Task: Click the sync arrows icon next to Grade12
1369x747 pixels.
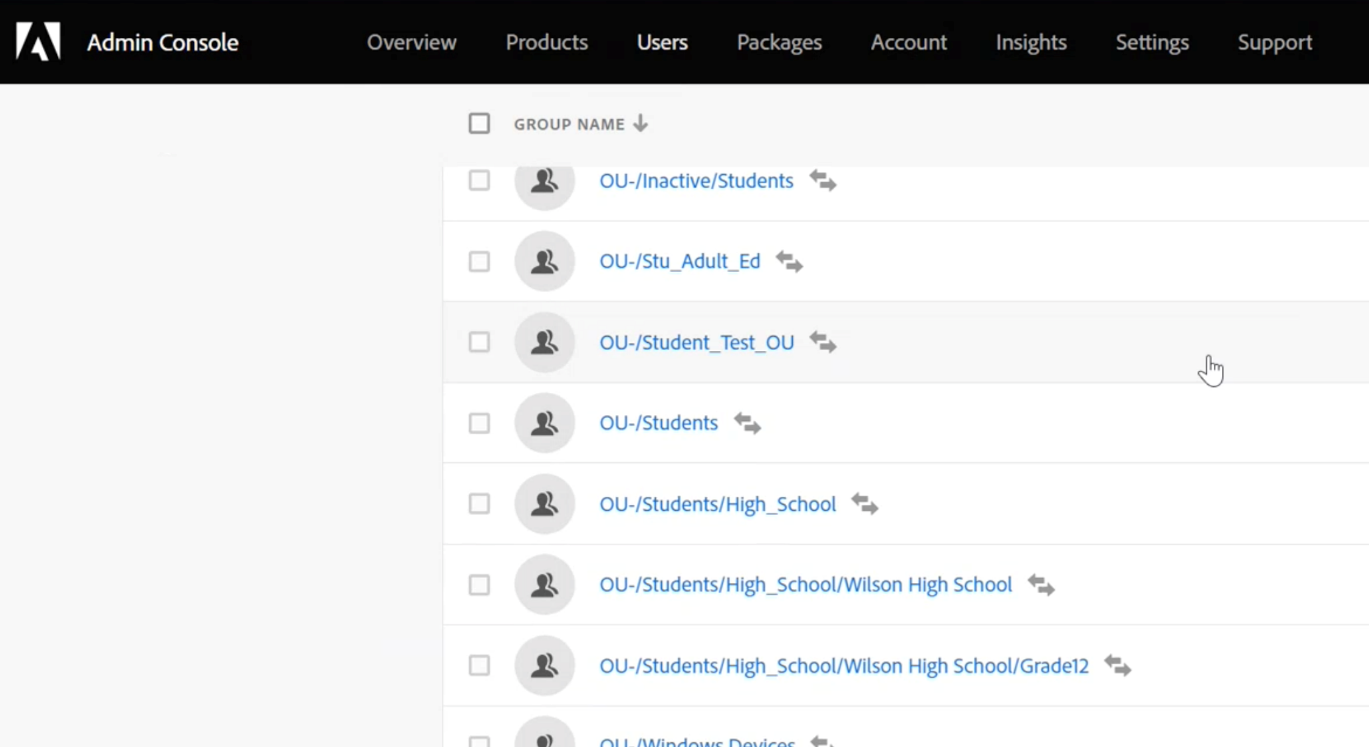Action: pyautogui.click(x=1117, y=666)
